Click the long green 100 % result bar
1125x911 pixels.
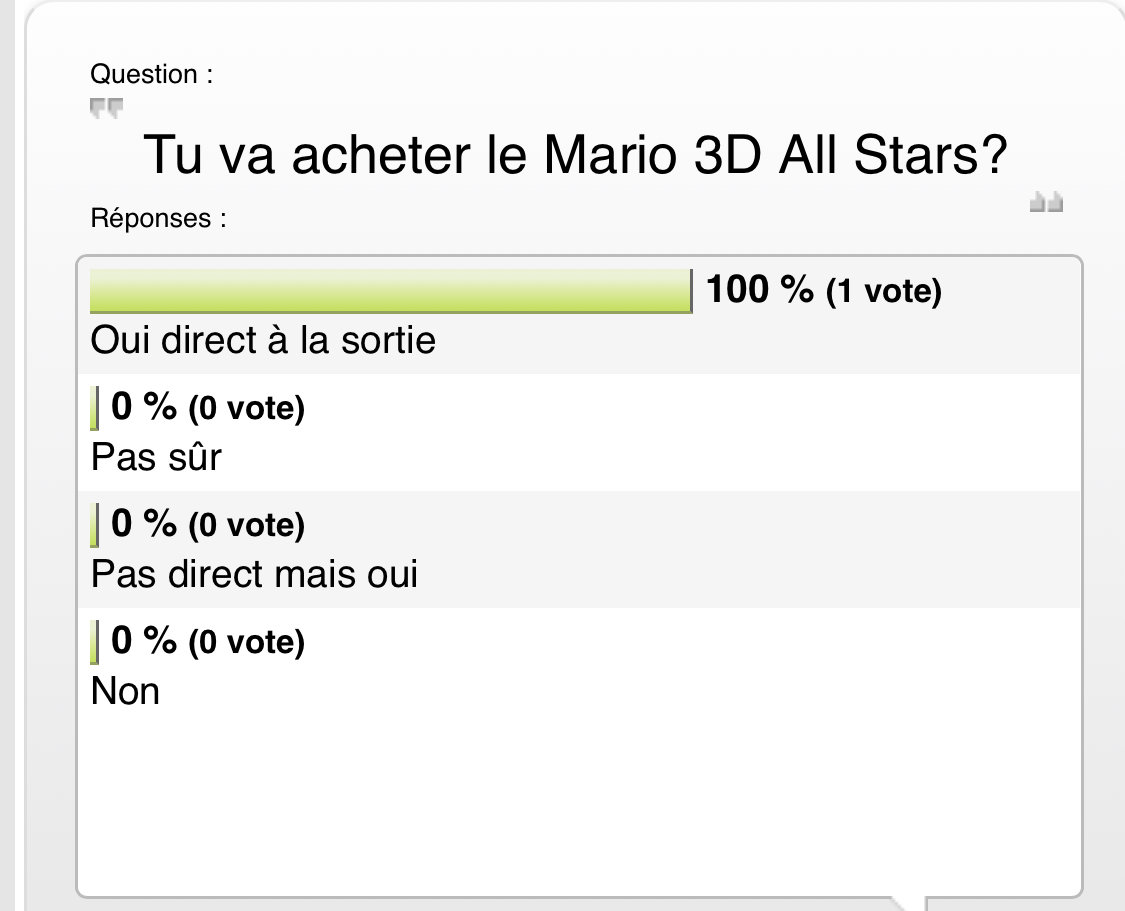[x=391, y=291]
